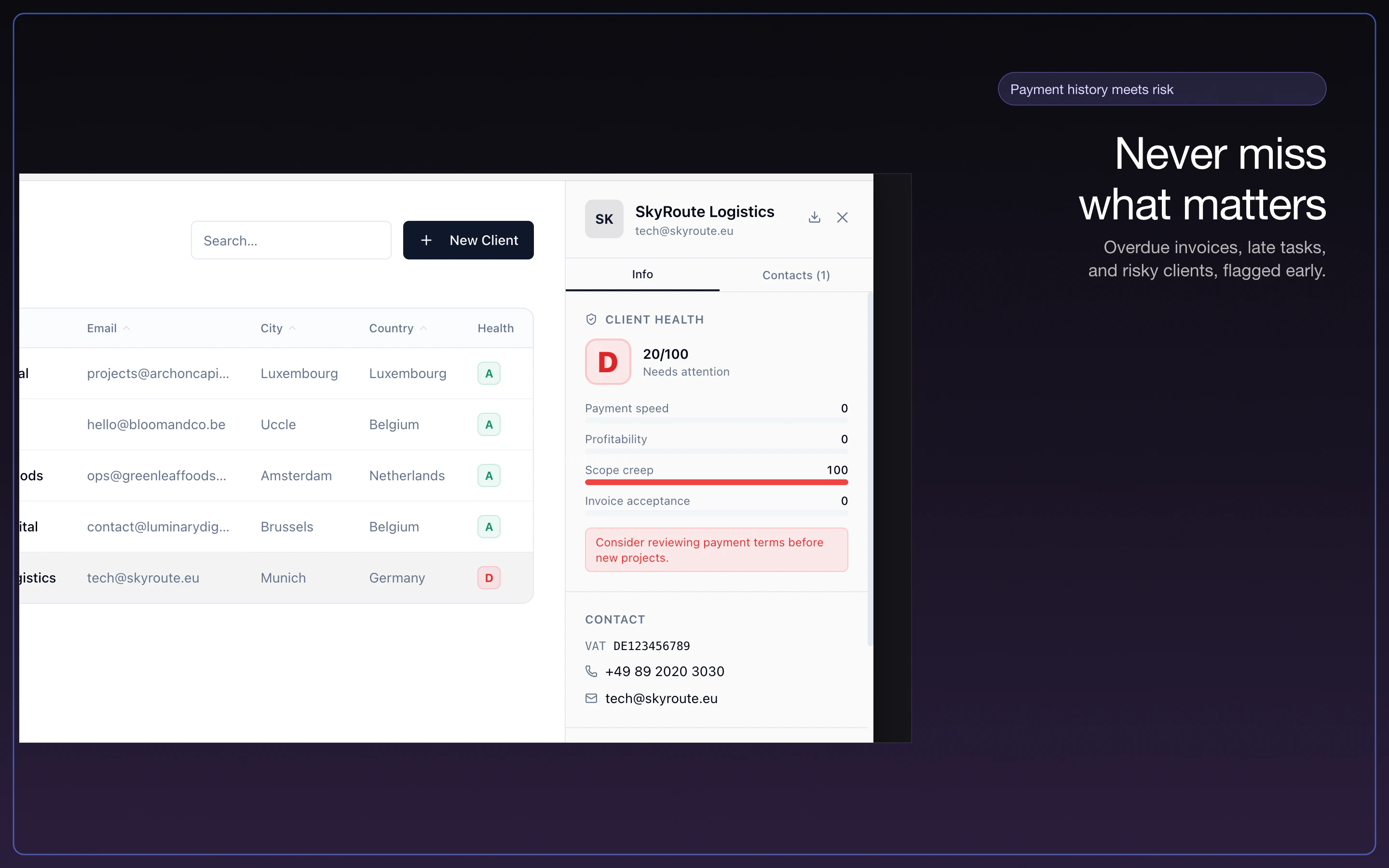Click tech@skyroute.eu in Contact section
This screenshot has height=868, width=1389.
click(661, 698)
